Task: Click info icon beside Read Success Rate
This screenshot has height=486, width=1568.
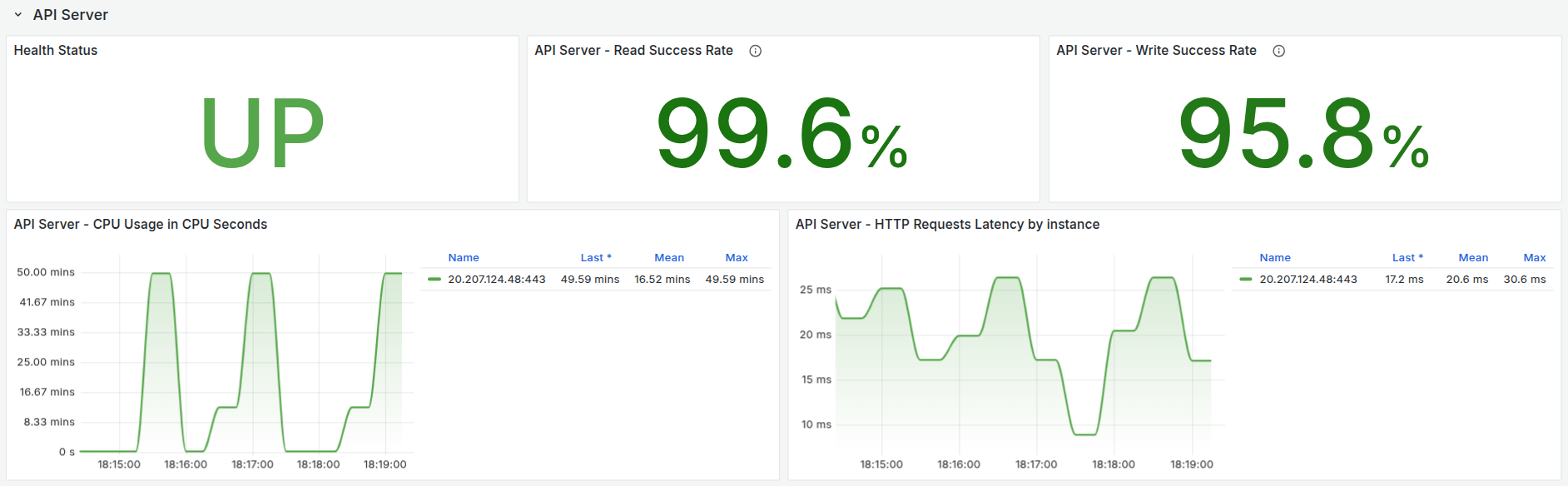Action: pos(756,51)
